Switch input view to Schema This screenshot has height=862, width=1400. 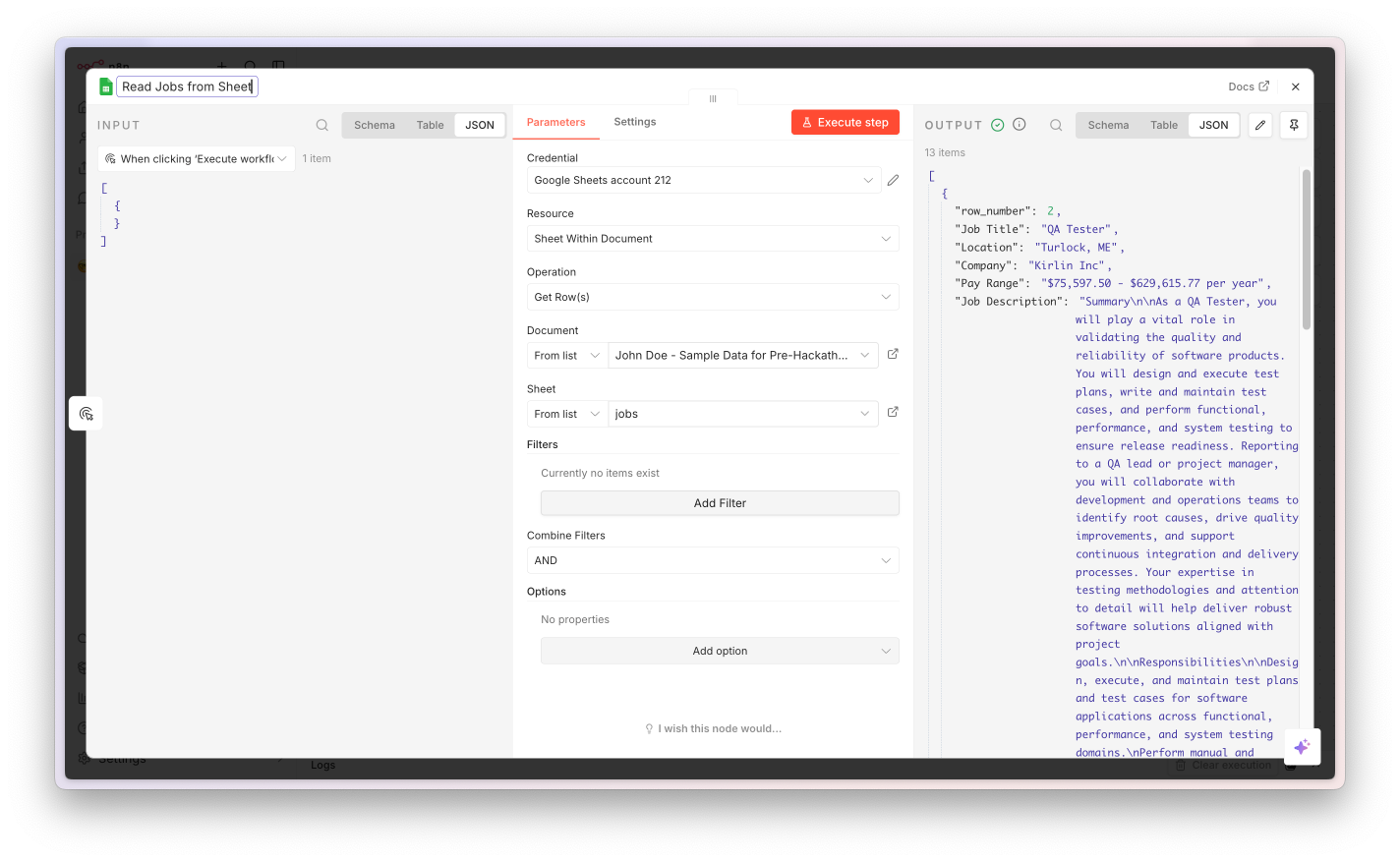375,125
